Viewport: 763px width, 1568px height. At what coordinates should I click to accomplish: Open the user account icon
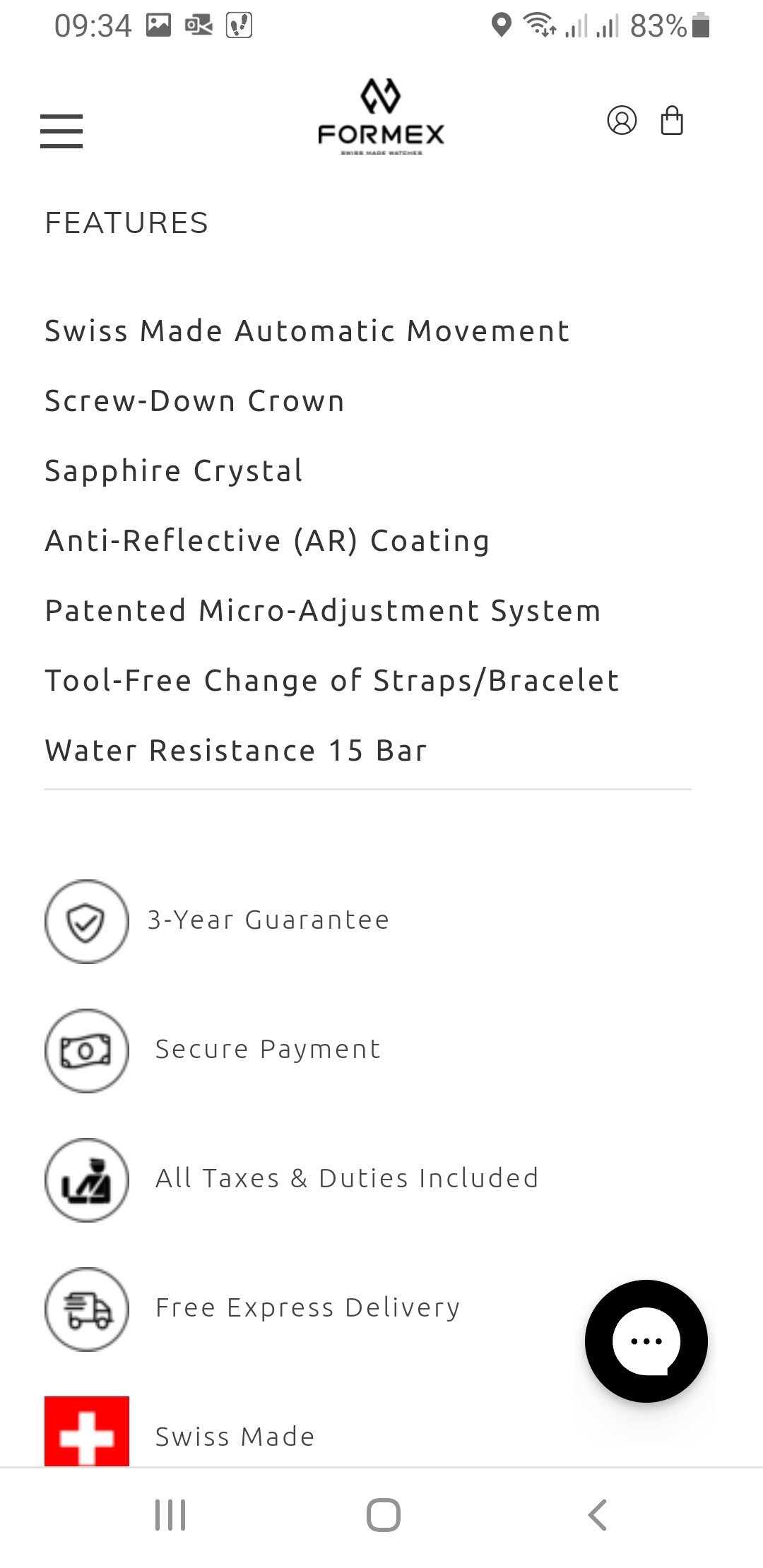point(622,121)
